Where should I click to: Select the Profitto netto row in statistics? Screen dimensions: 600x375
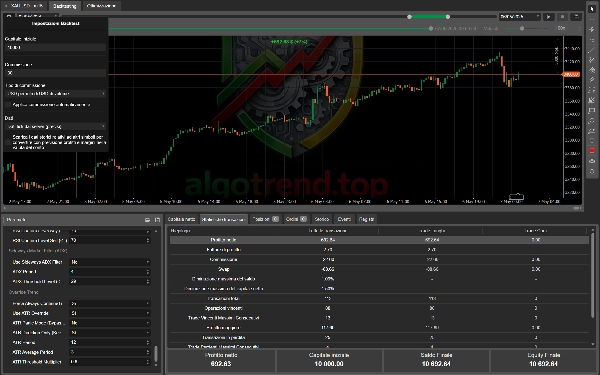[x=379, y=240]
